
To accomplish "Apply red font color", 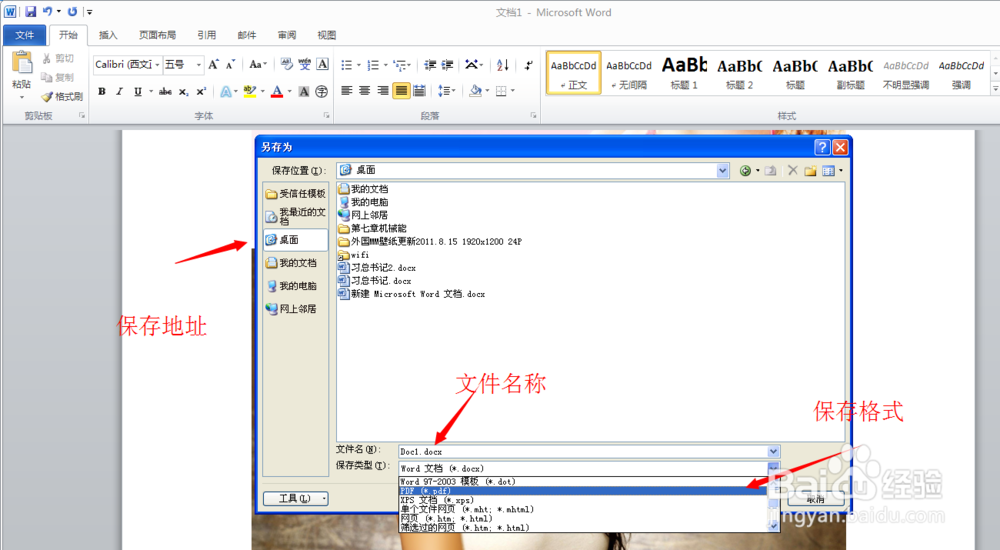I will tap(277, 92).
